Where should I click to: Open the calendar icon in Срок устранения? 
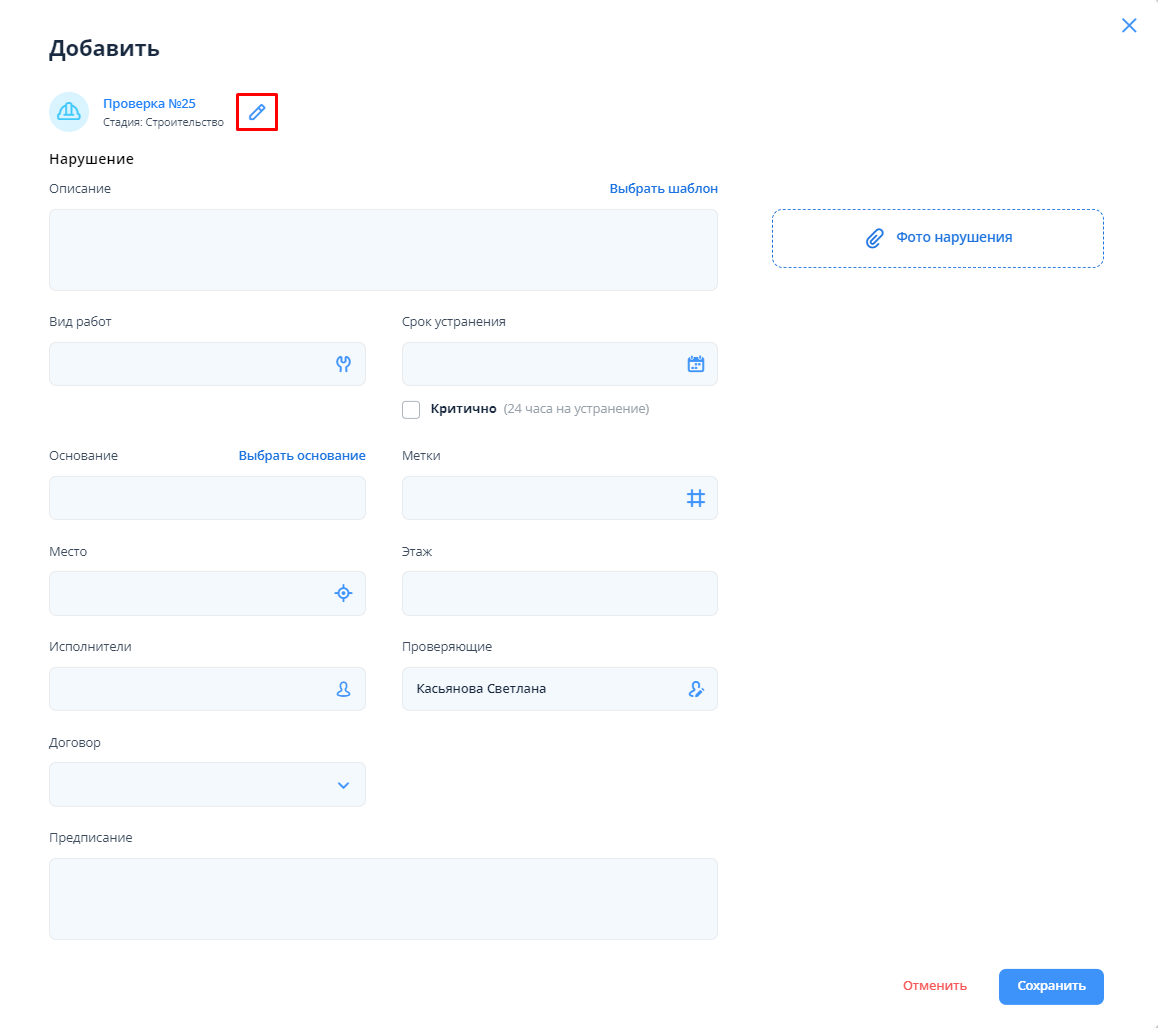pos(696,364)
